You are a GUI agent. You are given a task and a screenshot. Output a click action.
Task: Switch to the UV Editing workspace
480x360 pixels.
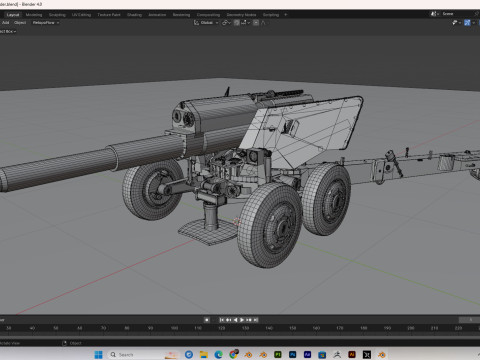[81, 15]
